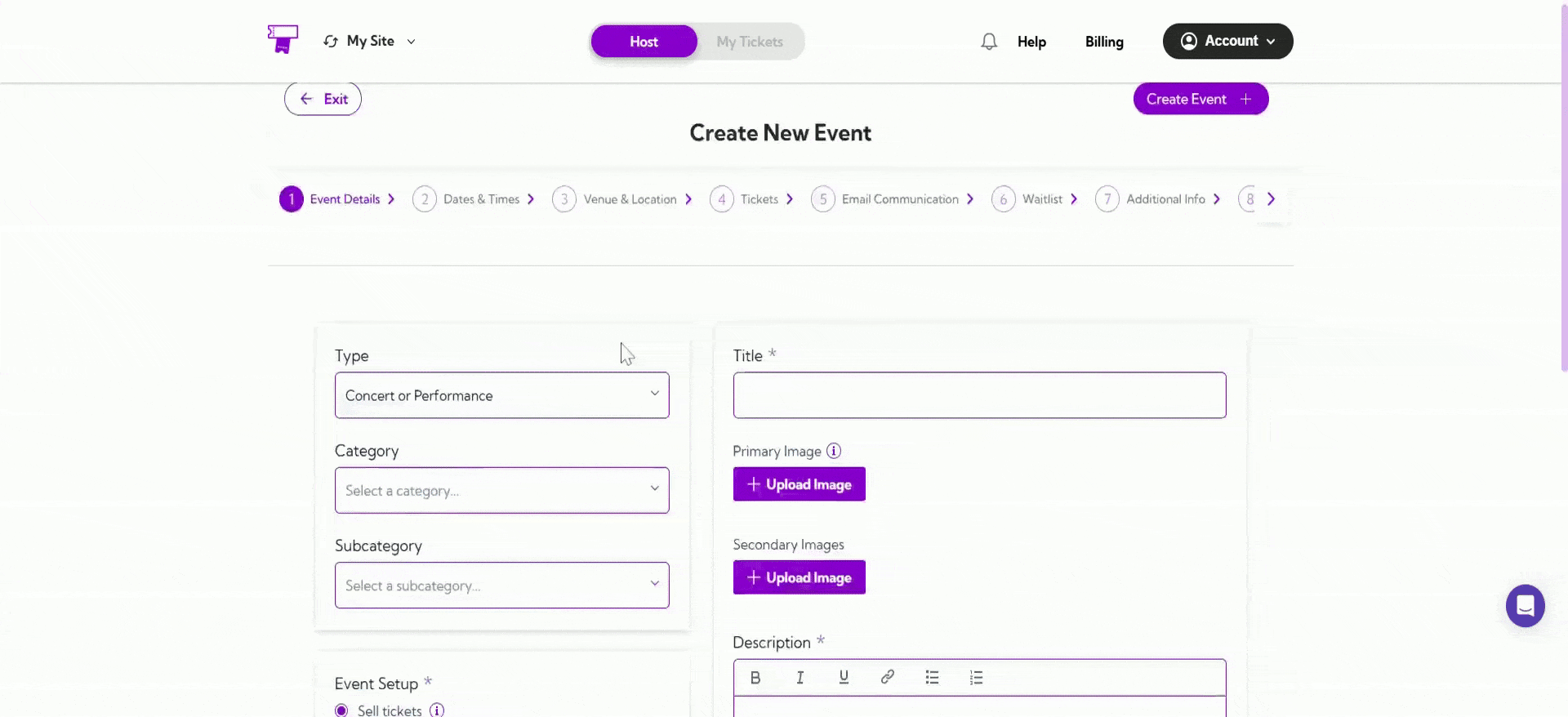Screen dimensions: 1568x717
Task: Open the Category dropdown
Action: pos(502,490)
